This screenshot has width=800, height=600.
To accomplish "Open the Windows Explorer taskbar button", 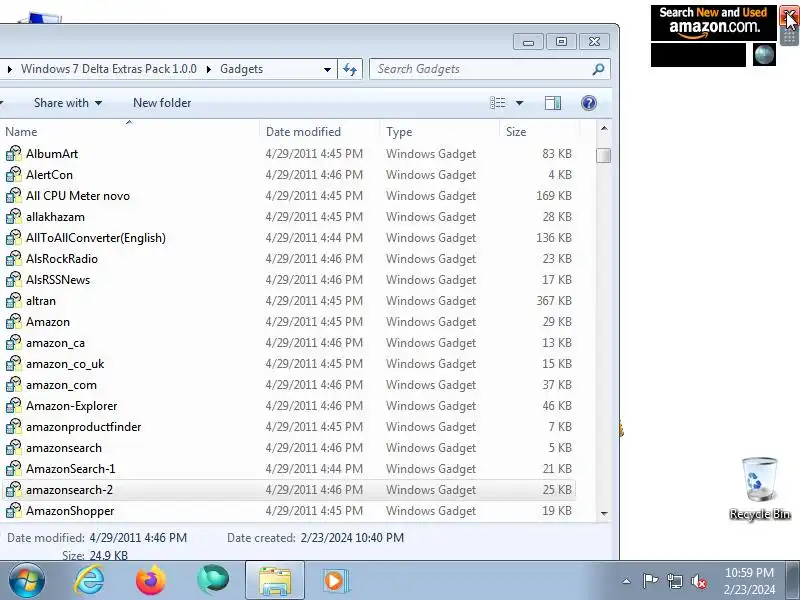I will [x=275, y=581].
